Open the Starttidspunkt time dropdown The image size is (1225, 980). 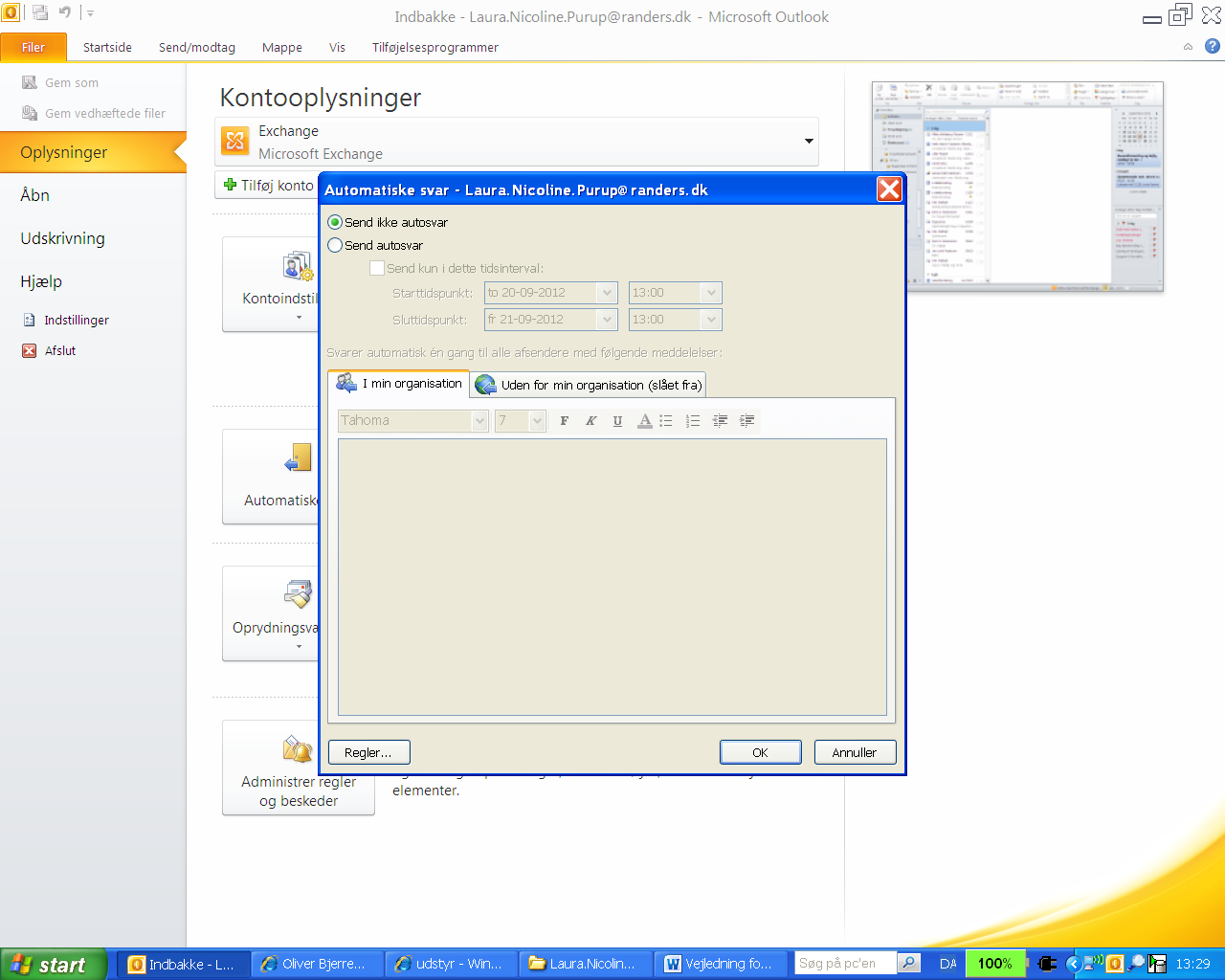[x=711, y=293]
